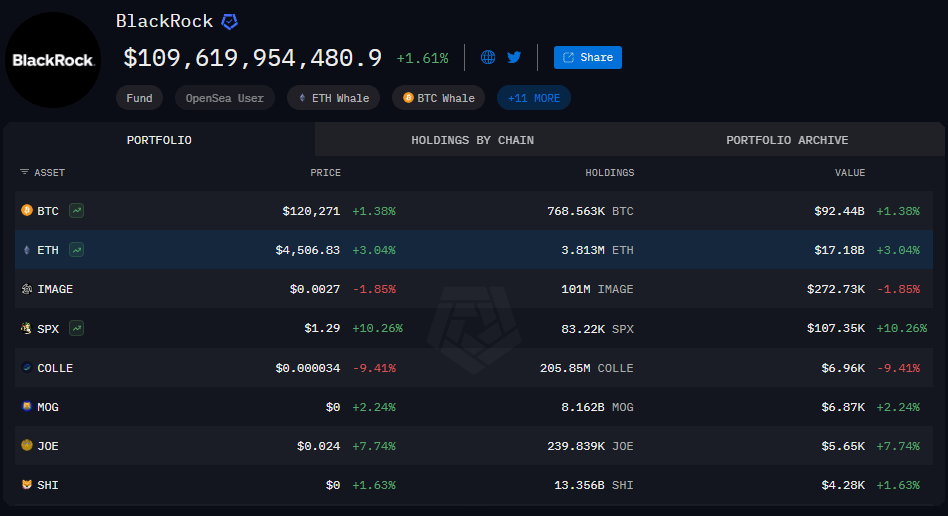Click the SPX token icon
The image size is (948, 516).
[x=27, y=328]
